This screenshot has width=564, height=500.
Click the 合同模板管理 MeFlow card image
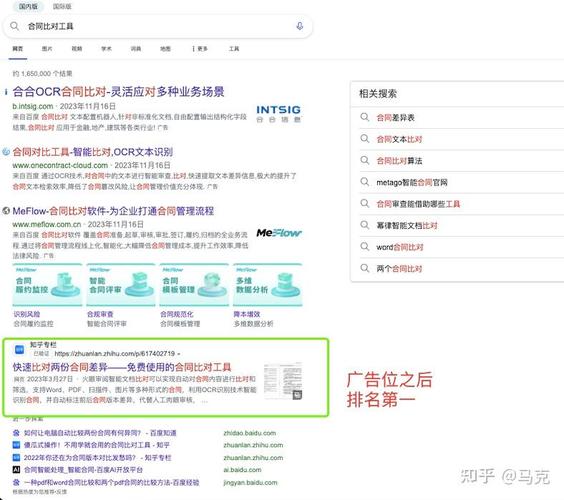point(194,285)
